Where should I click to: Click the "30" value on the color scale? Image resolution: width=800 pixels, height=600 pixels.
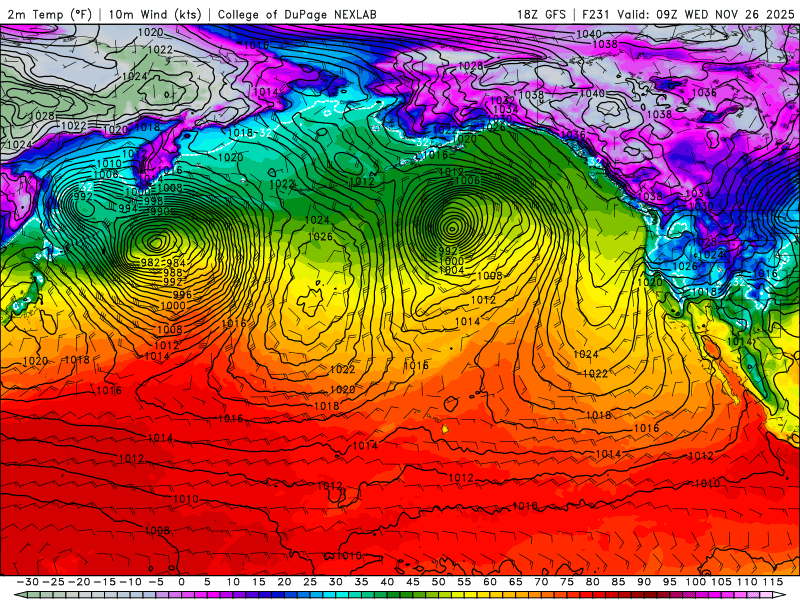(x=335, y=582)
